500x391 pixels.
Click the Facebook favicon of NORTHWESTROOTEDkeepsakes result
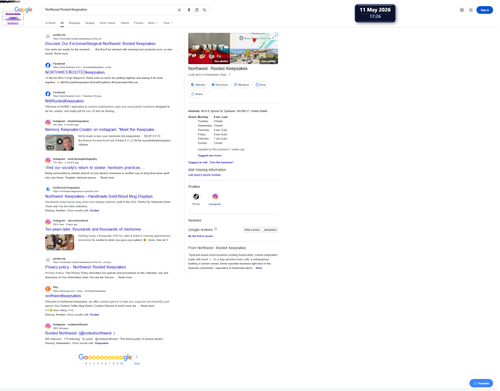[48, 65]
